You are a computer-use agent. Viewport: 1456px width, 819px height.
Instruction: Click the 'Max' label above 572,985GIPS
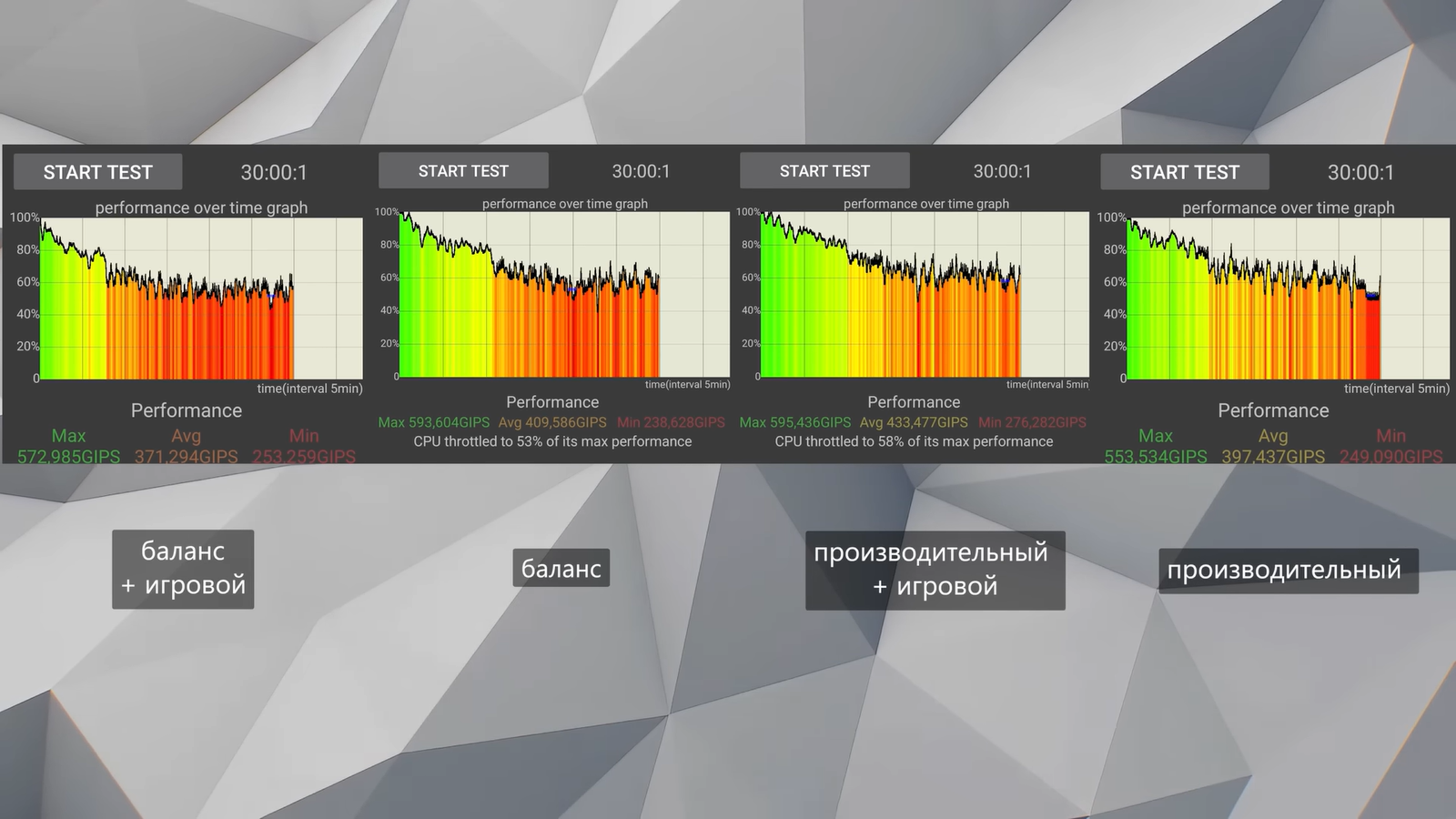pyautogui.click(x=68, y=436)
